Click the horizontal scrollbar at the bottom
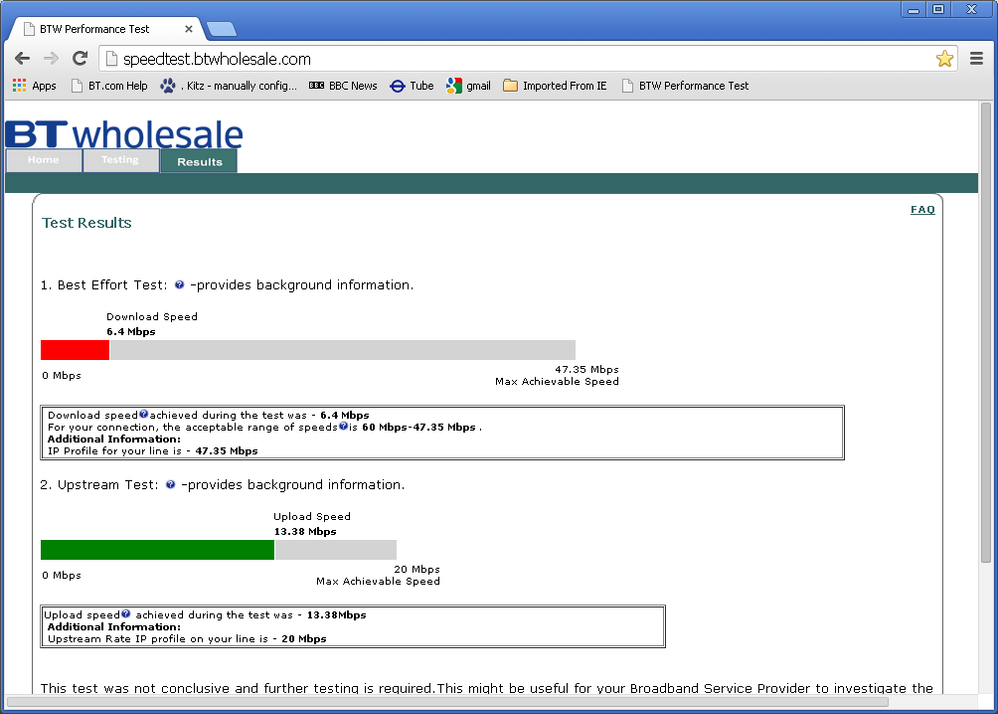The image size is (998, 714). coord(447,702)
